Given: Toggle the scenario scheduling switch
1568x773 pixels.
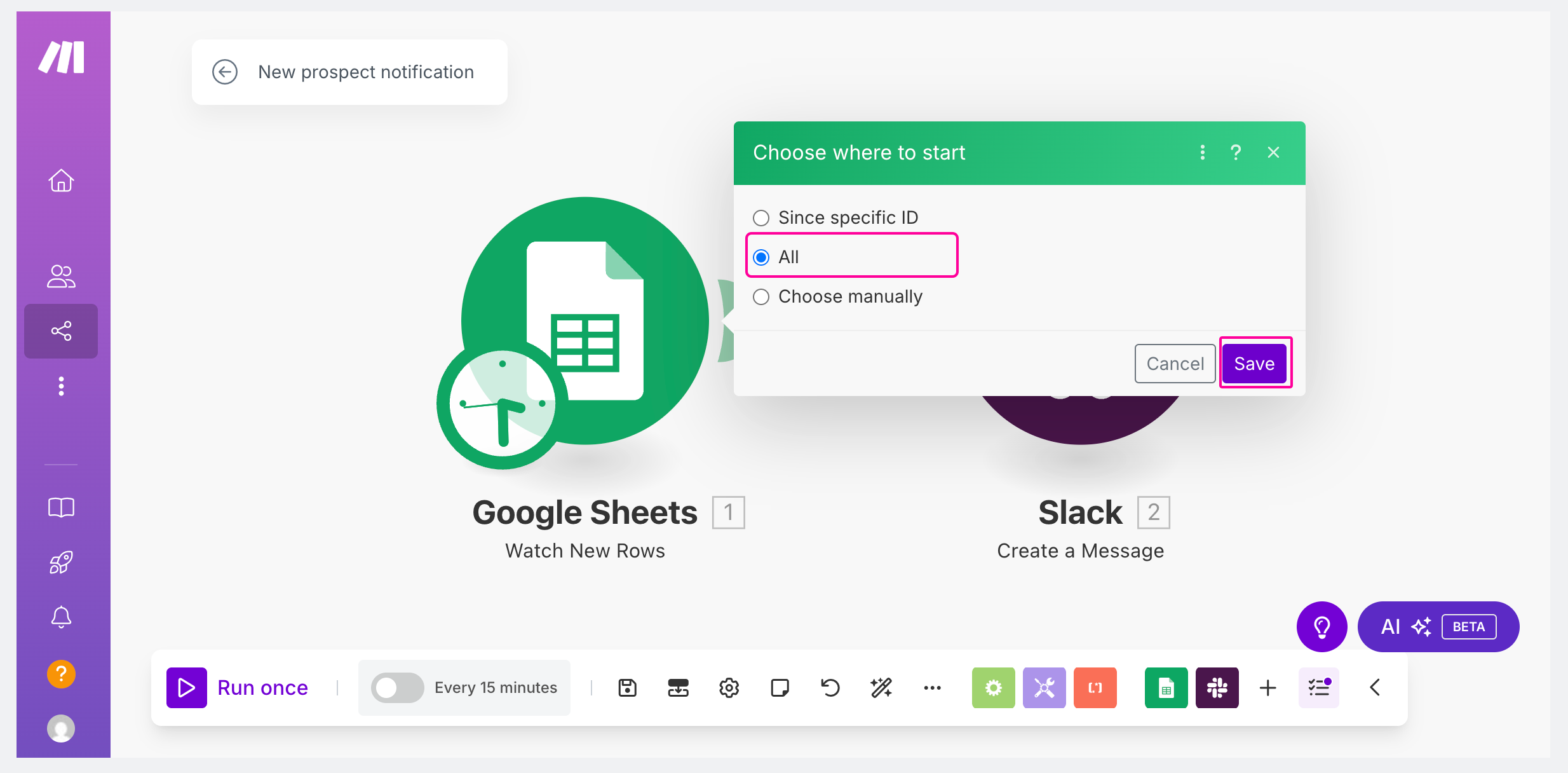Looking at the screenshot, I should click(397, 688).
